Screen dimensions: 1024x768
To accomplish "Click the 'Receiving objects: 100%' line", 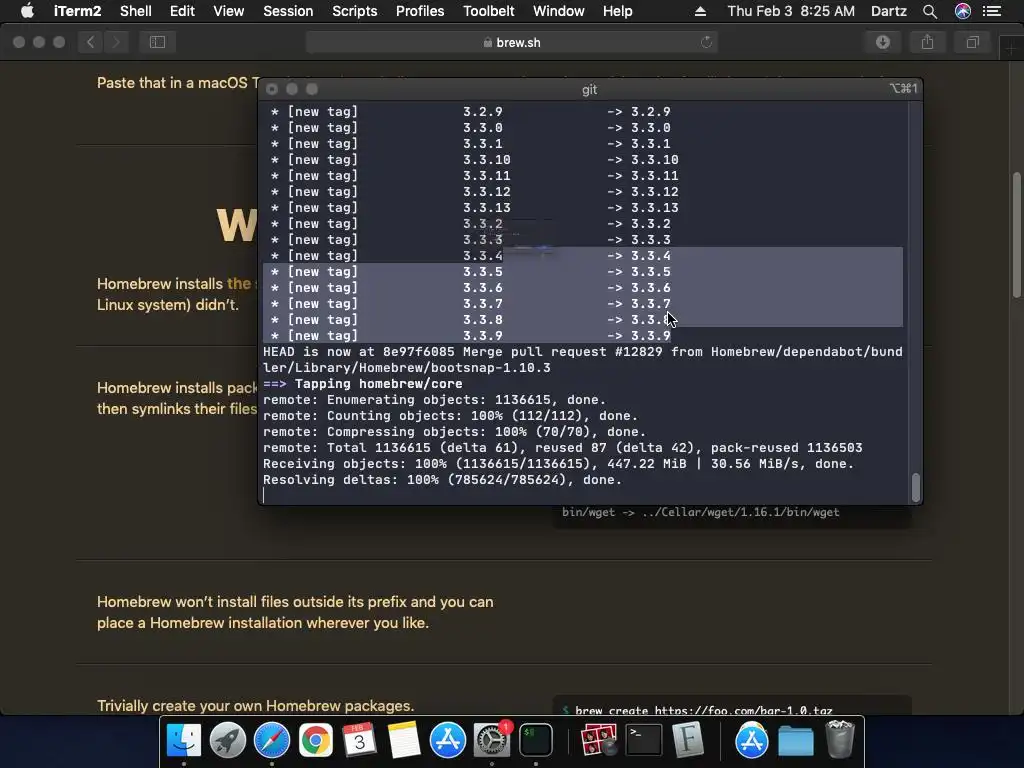I will click(558, 464).
